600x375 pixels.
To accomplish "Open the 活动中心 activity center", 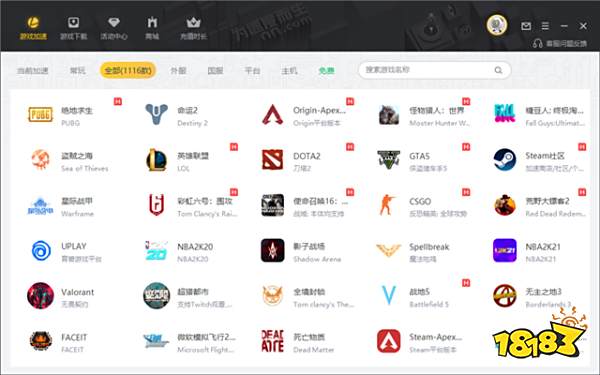I will coord(114,28).
